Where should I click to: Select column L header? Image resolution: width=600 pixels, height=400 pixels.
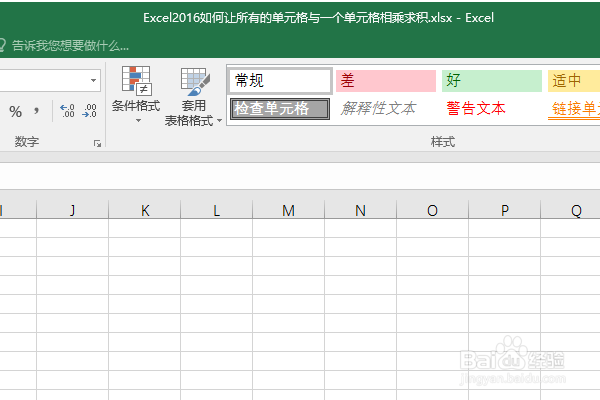coord(217,210)
